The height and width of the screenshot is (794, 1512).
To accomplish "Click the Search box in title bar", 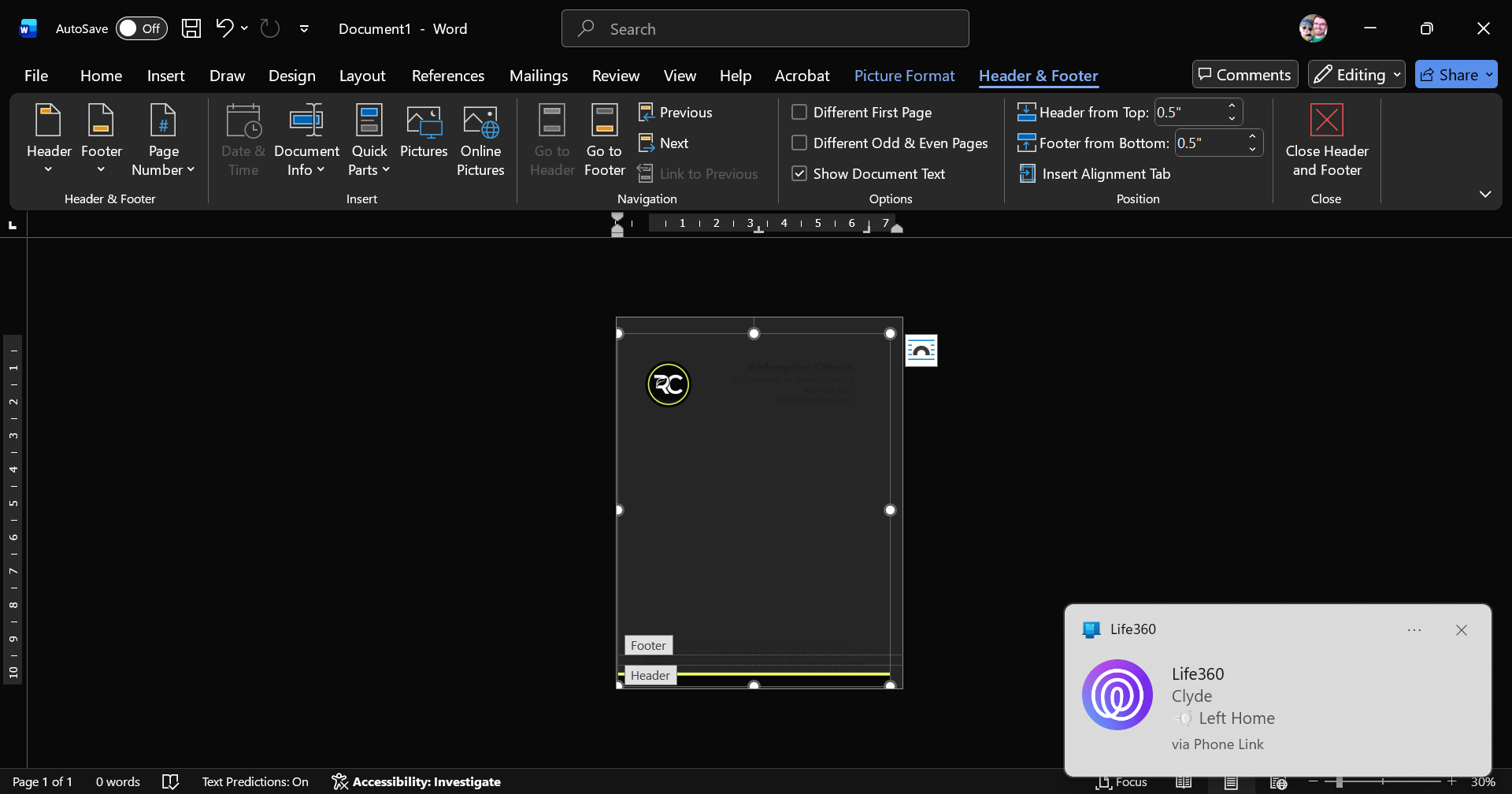I will pos(765,29).
